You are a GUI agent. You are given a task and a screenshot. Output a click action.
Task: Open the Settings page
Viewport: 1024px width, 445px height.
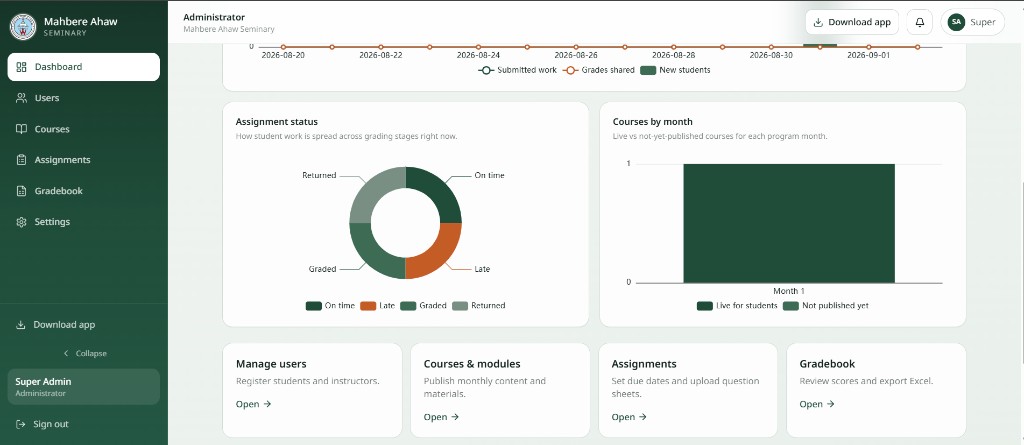[x=84, y=222]
